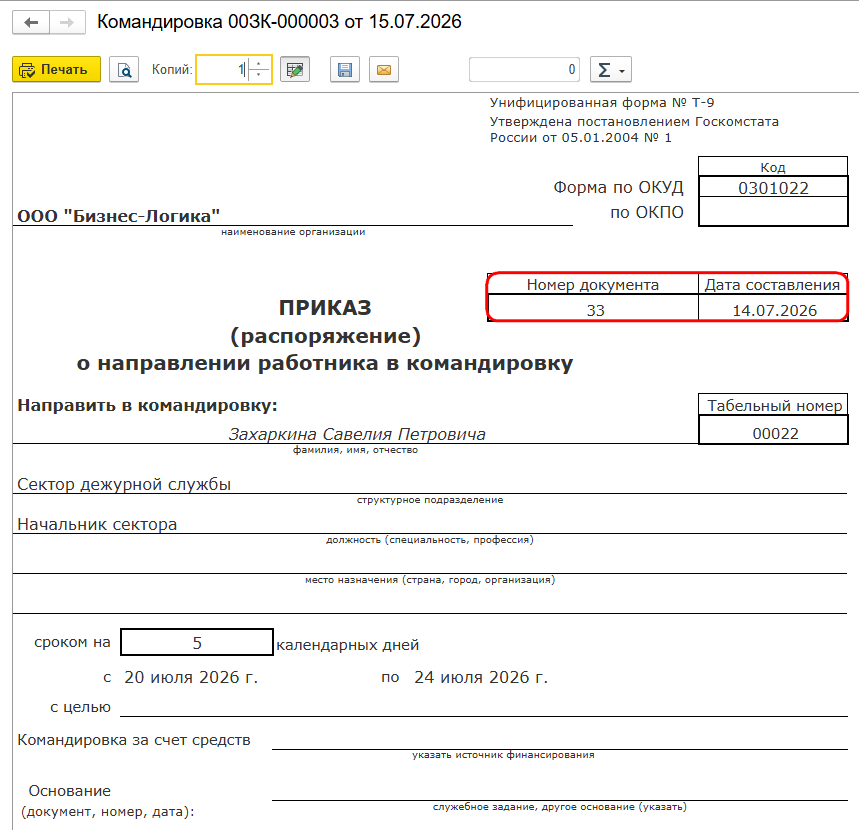Click the sum value field showing 0
Viewport: 859px width, 830px height.
524,70
